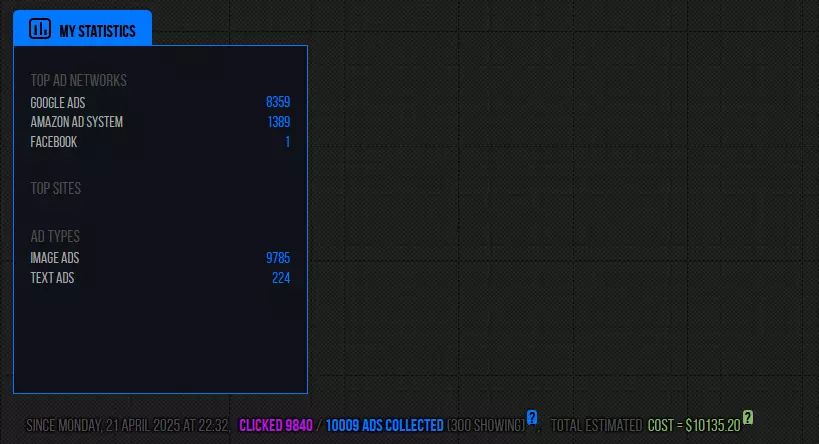
Task: Click the Text Ads row label
Action: tap(52, 278)
